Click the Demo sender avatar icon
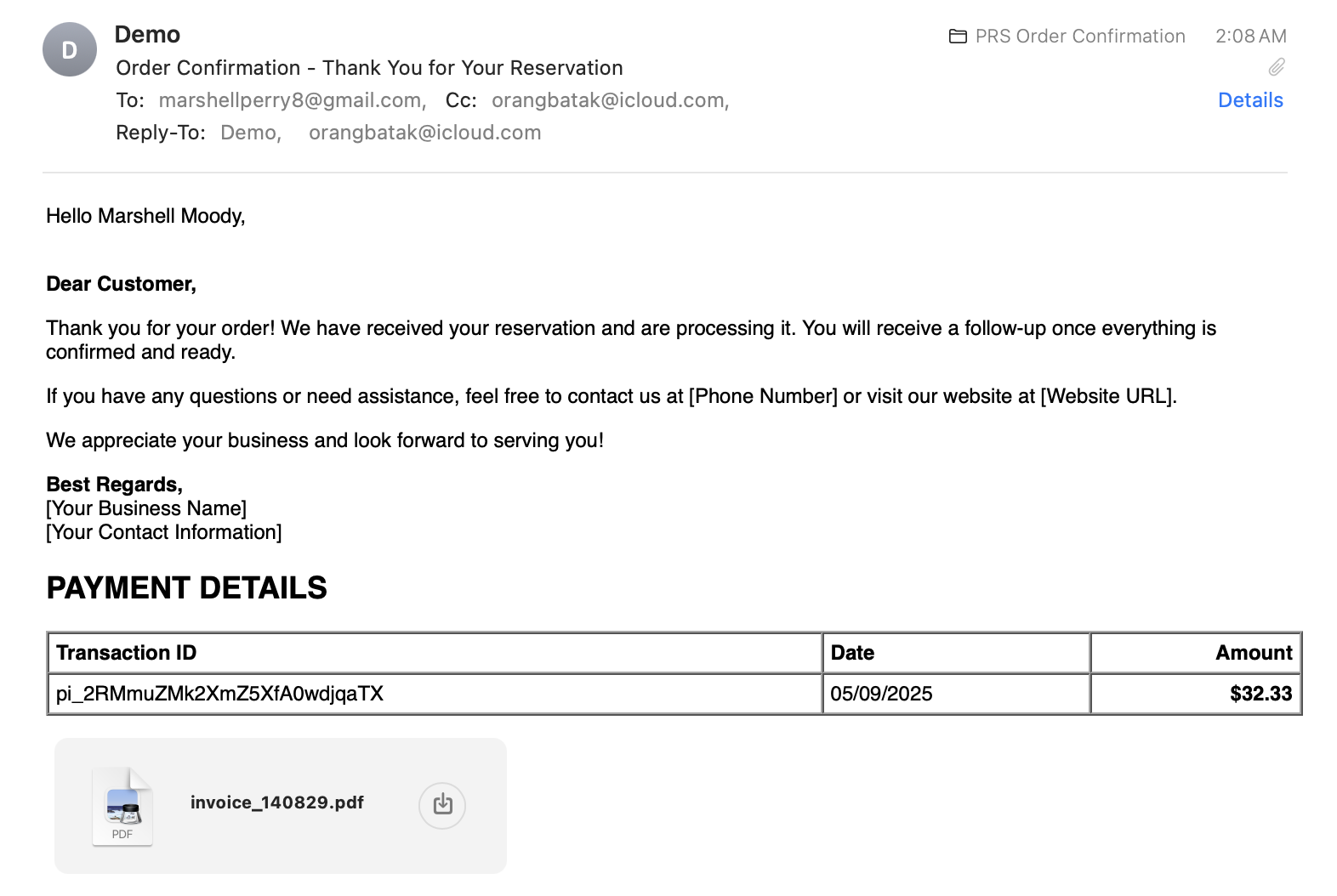Image resolution: width=1337 pixels, height=896 pixels. (x=70, y=49)
